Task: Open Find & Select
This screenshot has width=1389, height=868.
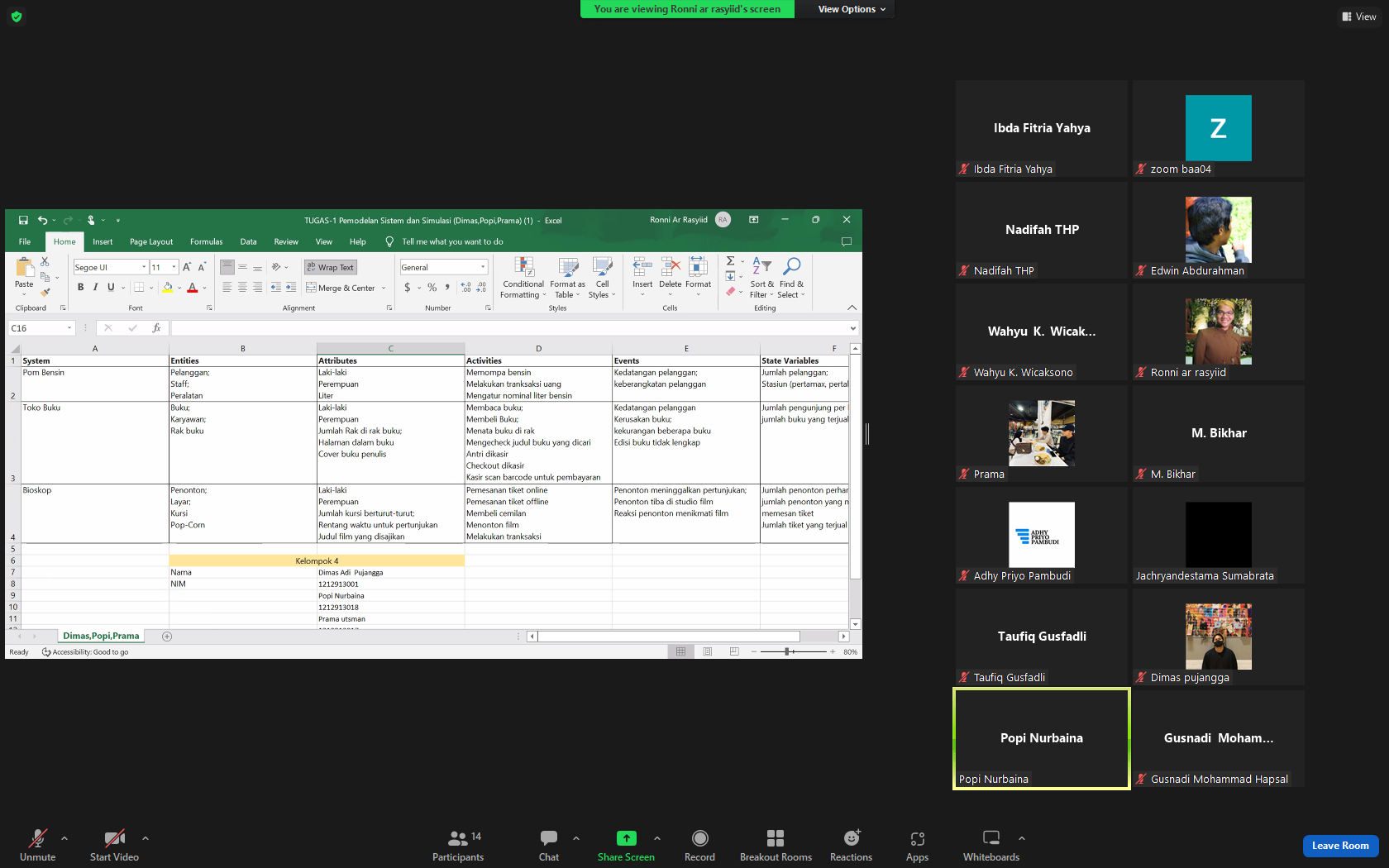Action: [x=791, y=278]
